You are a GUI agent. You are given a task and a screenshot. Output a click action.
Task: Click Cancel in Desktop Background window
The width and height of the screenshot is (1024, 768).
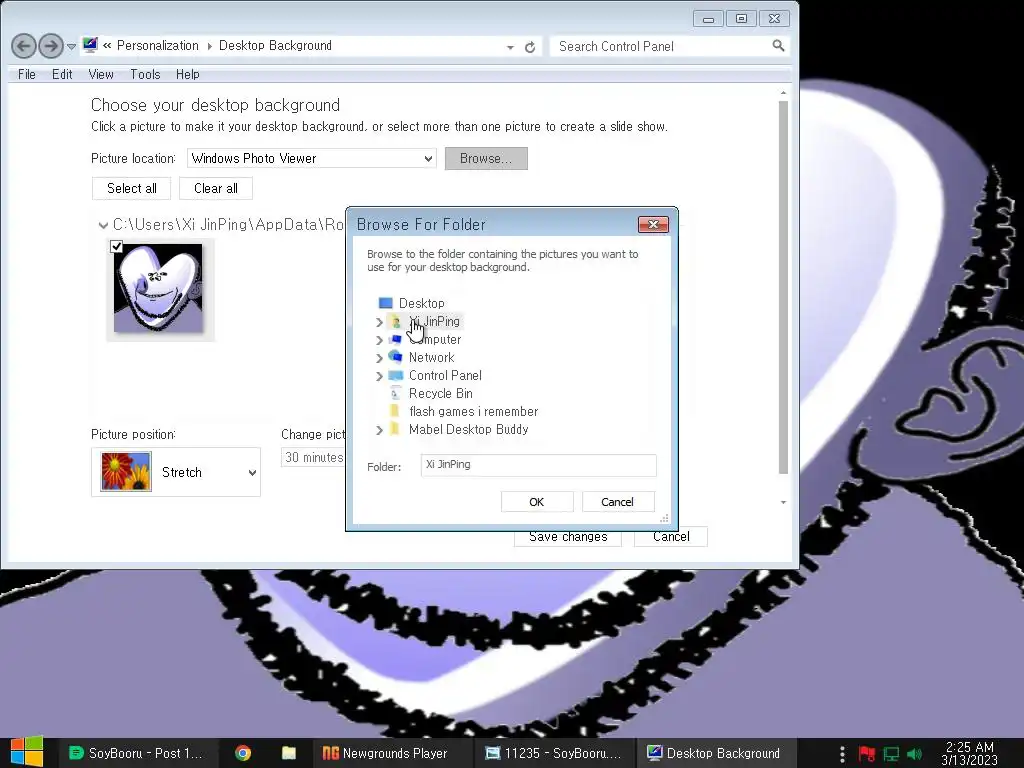(x=671, y=537)
